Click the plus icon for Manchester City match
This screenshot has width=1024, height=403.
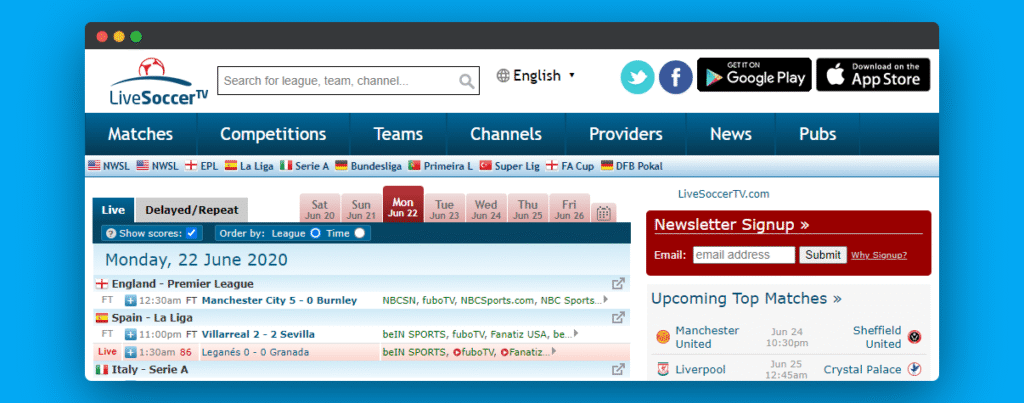coord(131,300)
